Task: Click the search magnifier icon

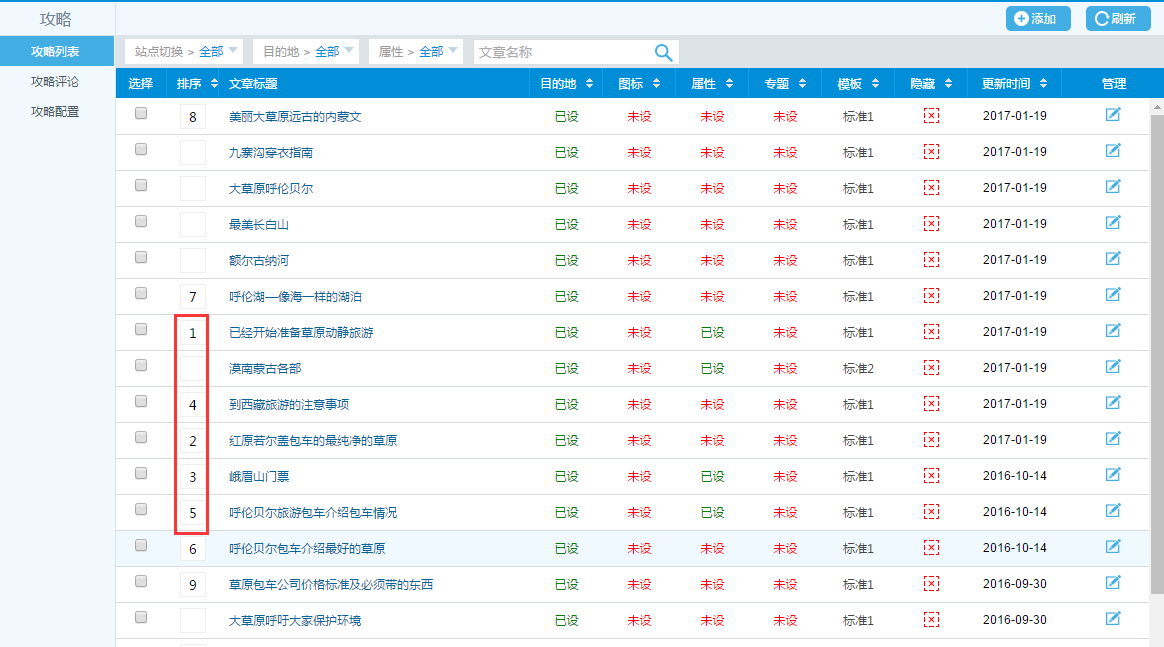Action: pos(663,52)
